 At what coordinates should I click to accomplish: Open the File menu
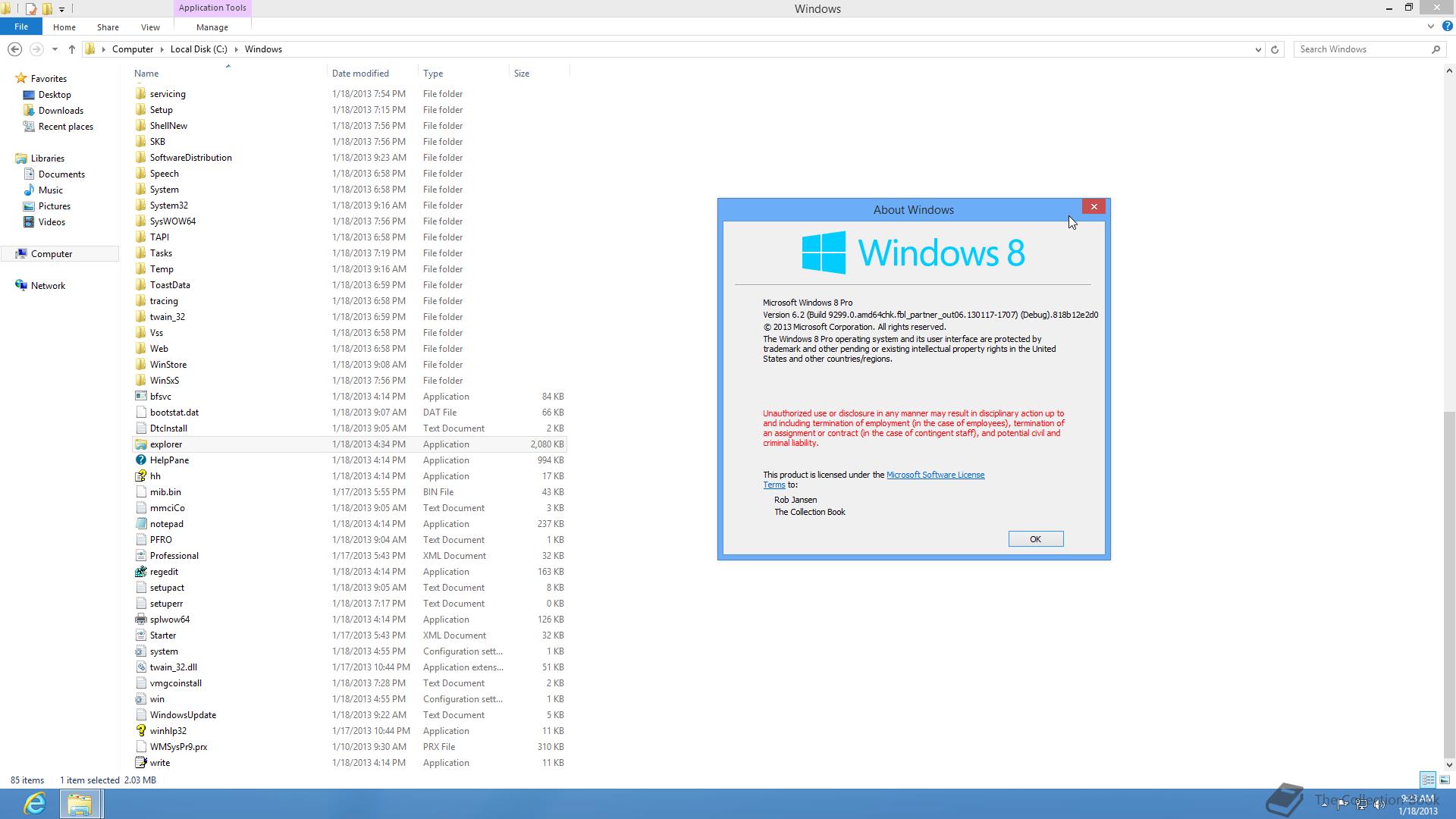pyautogui.click(x=21, y=27)
